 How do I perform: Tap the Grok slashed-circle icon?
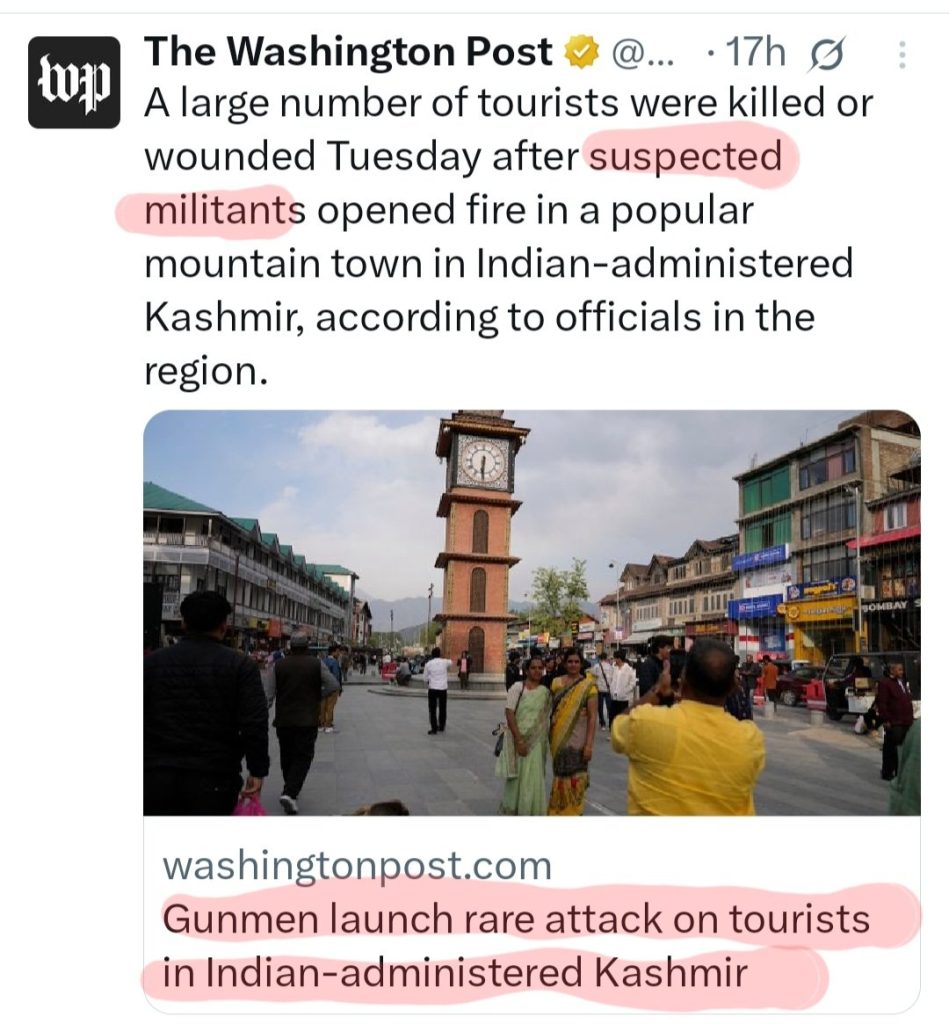[827, 54]
